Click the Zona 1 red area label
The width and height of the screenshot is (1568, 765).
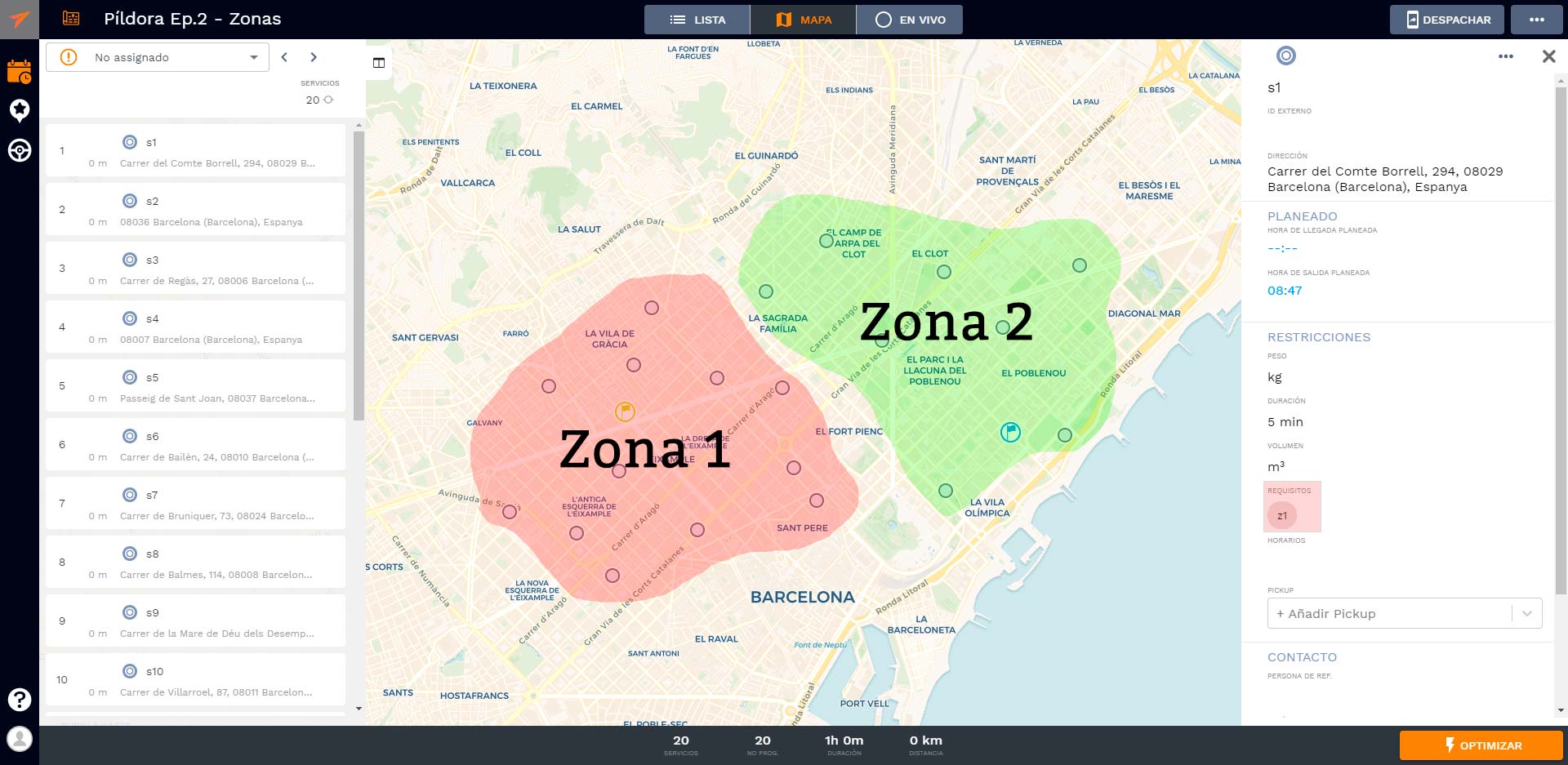[x=645, y=449]
